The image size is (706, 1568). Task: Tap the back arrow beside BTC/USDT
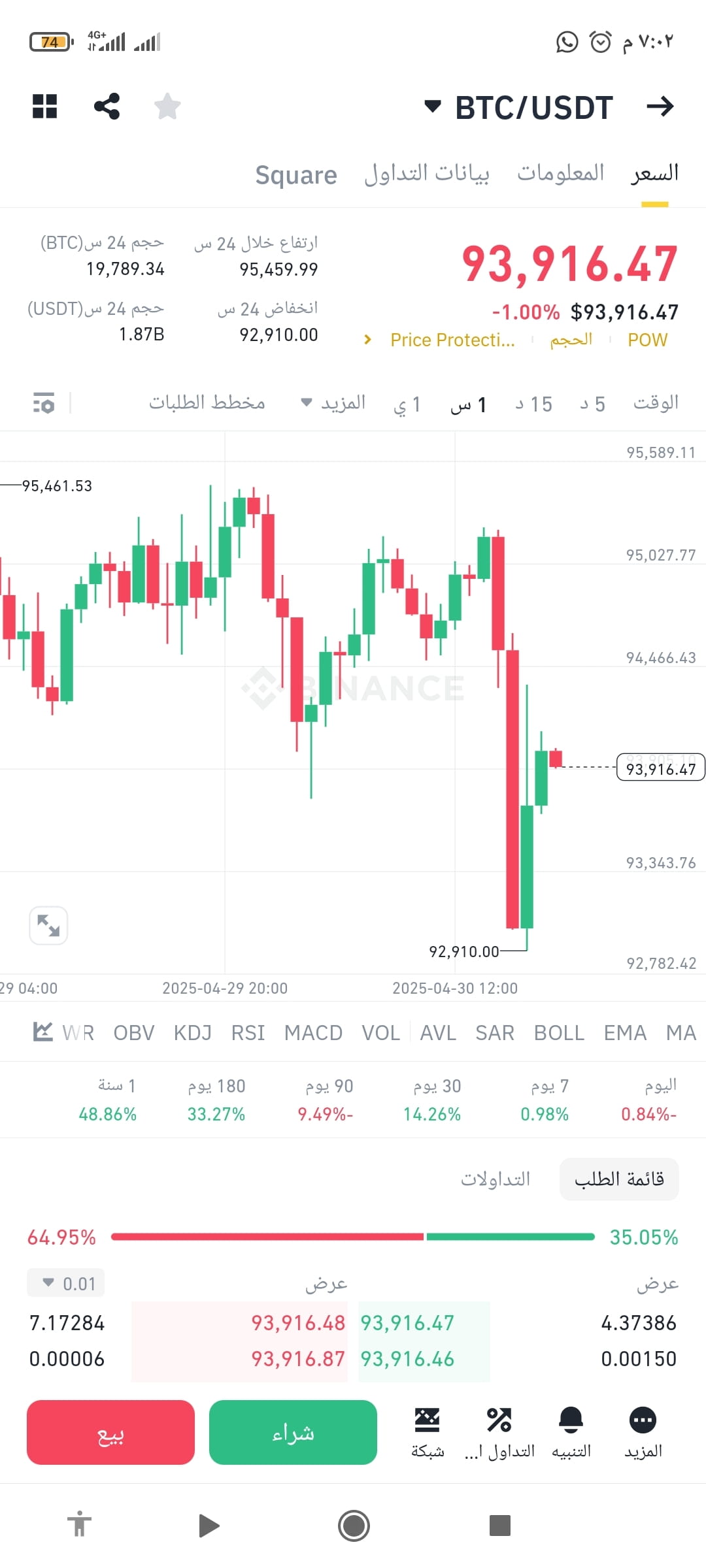[x=660, y=106]
